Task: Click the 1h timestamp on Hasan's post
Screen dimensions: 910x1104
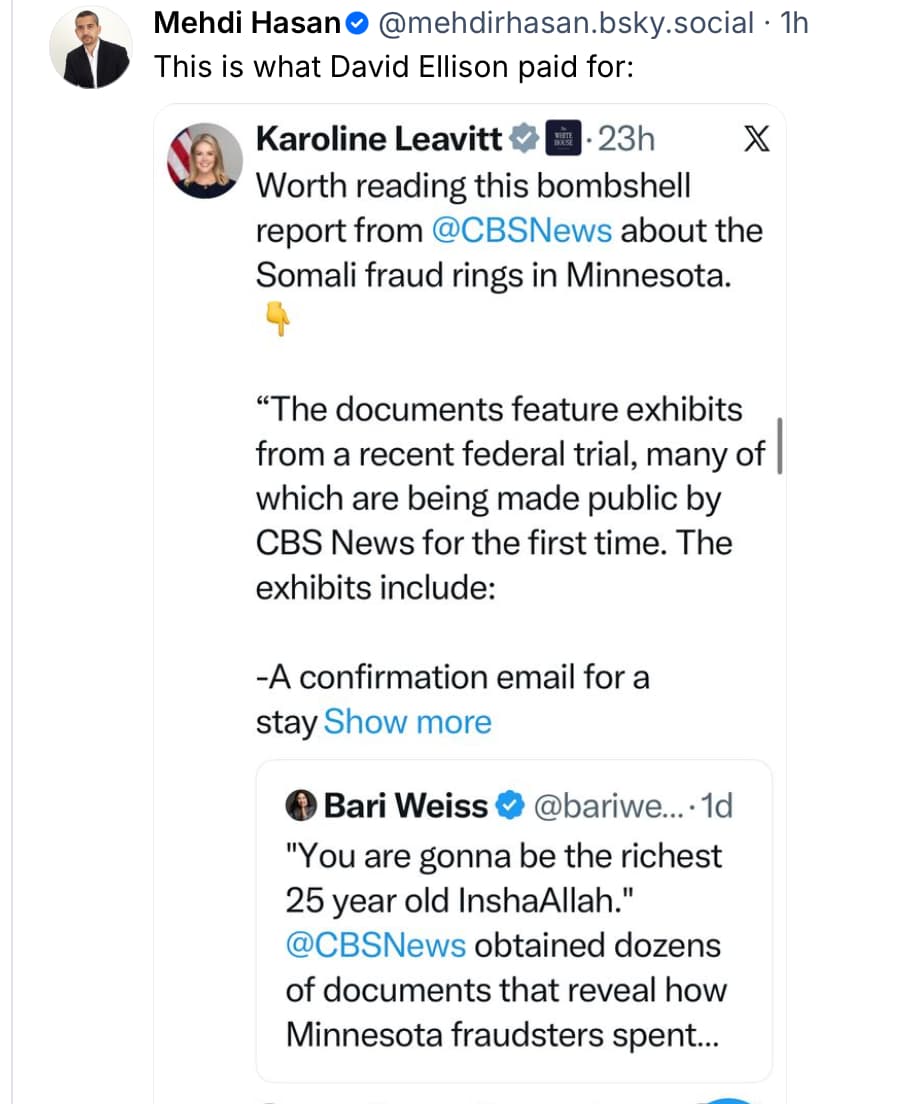Action: pos(793,24)
